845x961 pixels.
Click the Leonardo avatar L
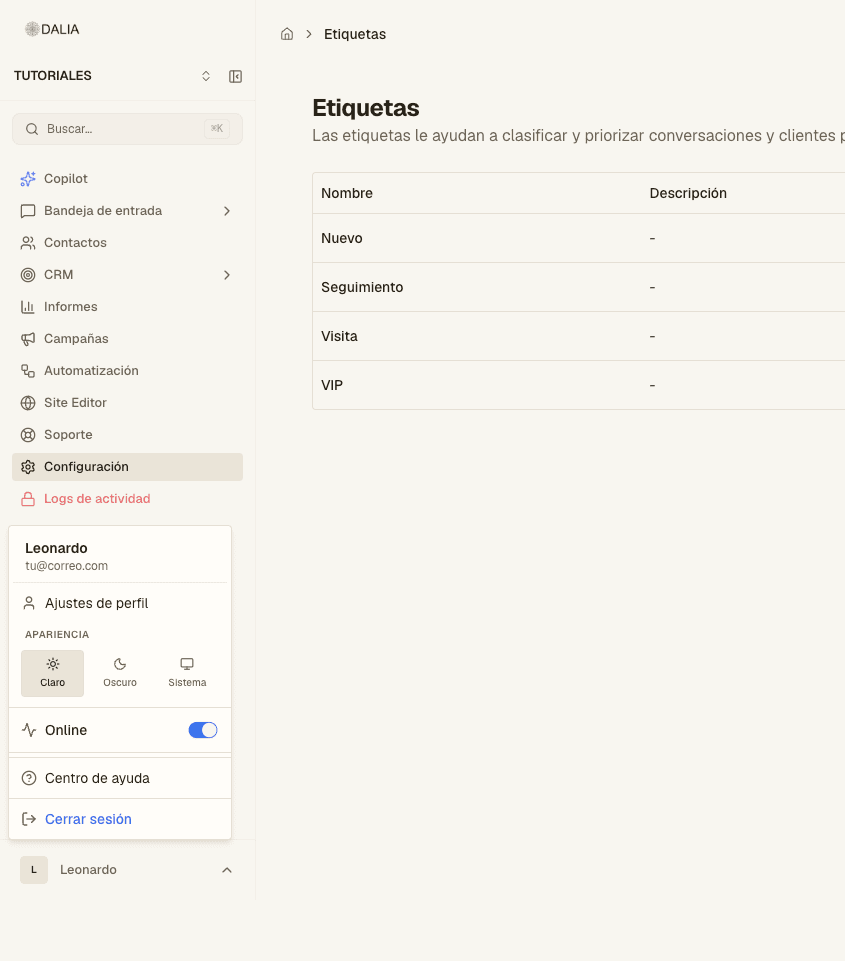[x=34, y=870]
